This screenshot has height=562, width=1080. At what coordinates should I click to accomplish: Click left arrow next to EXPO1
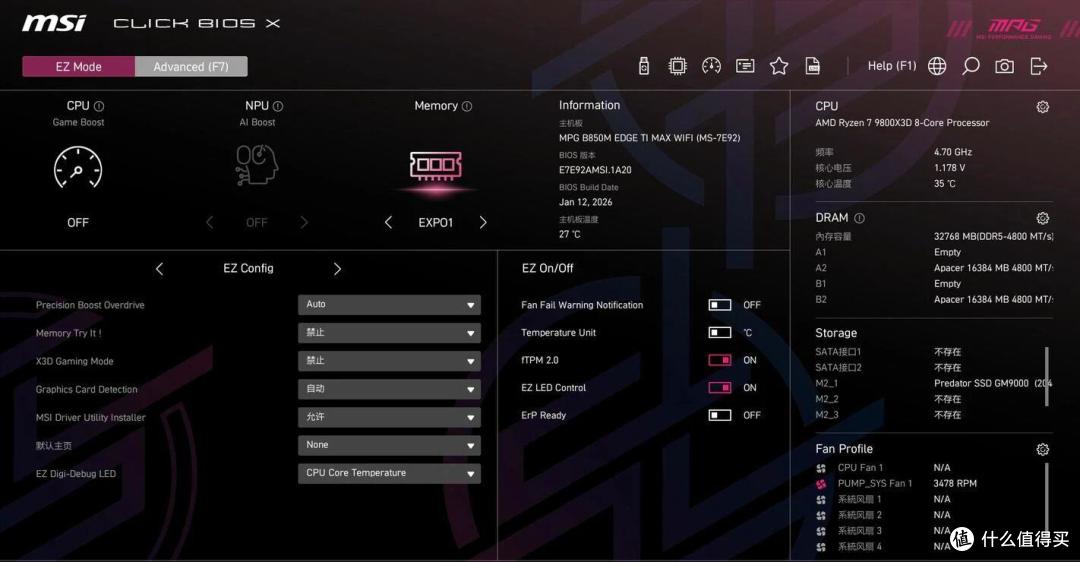(x=388, y=222)
